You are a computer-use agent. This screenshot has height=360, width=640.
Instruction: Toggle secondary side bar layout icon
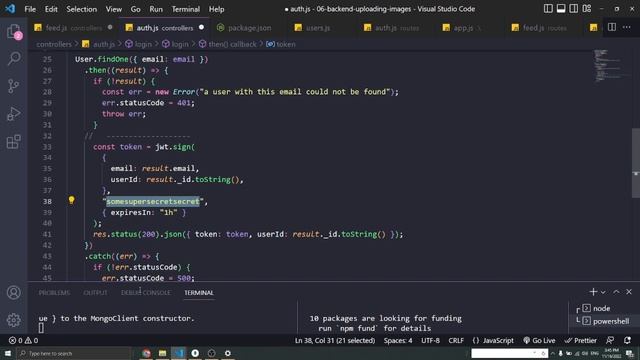574,9
